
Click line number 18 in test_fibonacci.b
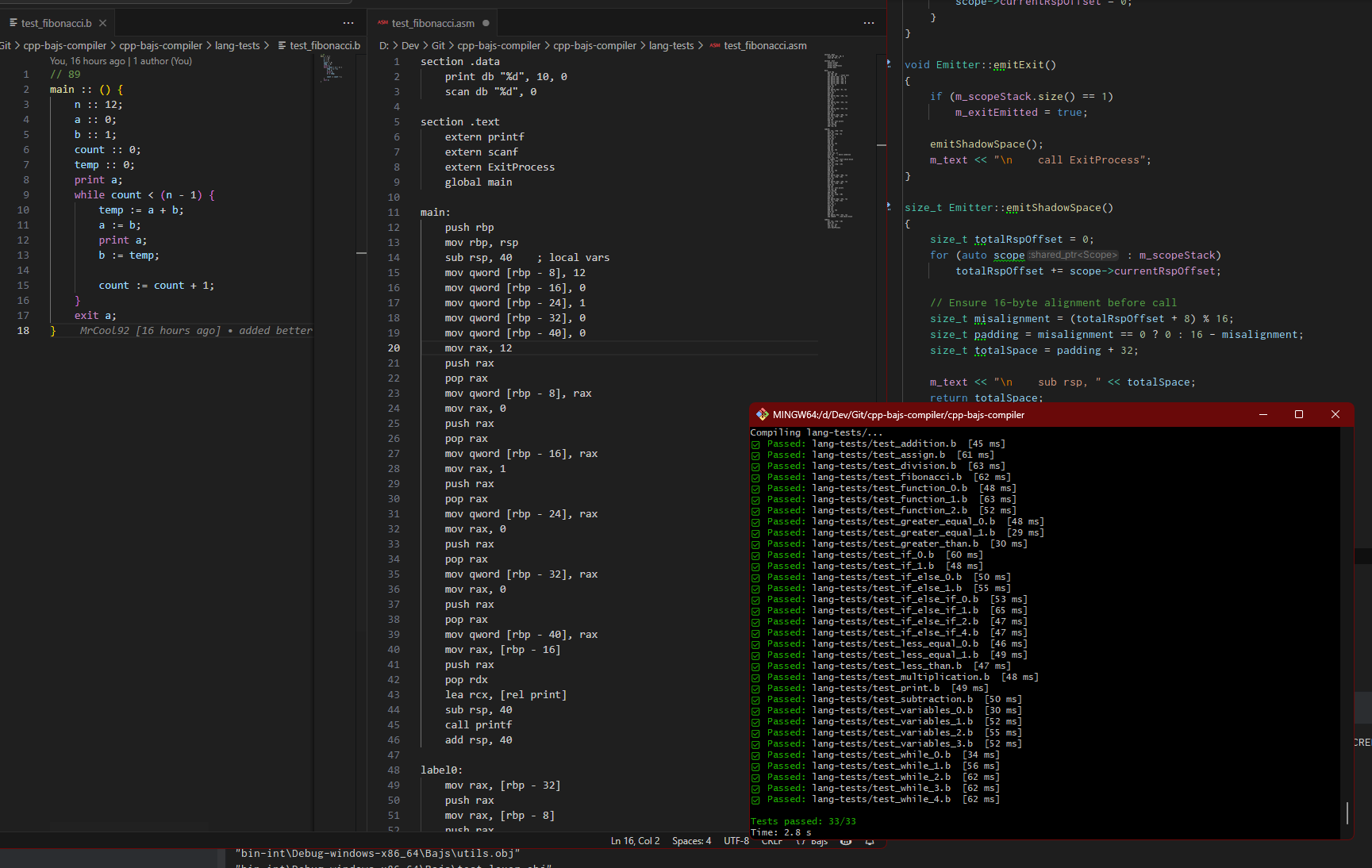pos(23,331)
